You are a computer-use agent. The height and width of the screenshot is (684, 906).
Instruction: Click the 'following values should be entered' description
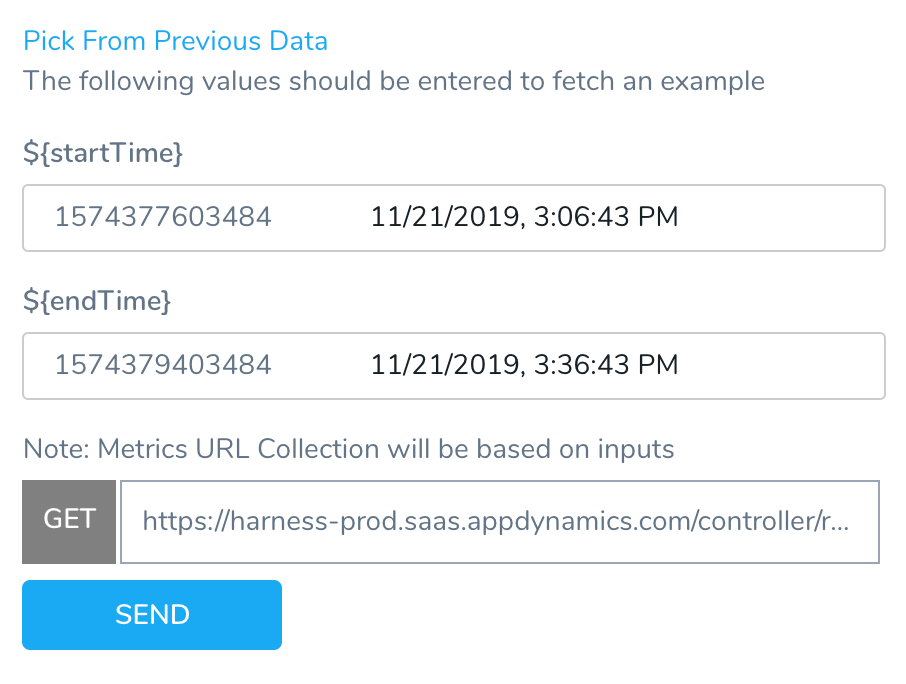click(393, 81)
